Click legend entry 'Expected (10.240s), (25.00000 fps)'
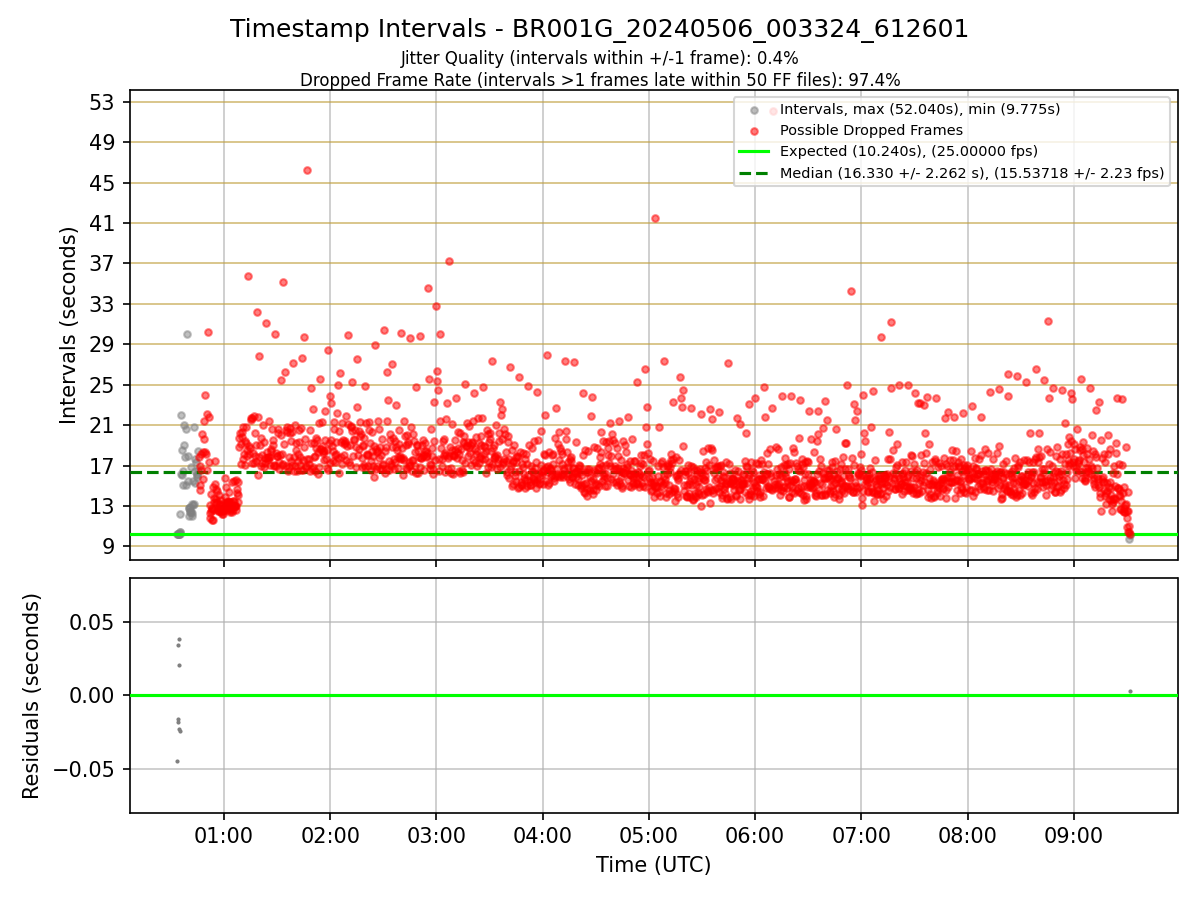The height and width of the screenshot is (900, 1200). pos(909,151)
